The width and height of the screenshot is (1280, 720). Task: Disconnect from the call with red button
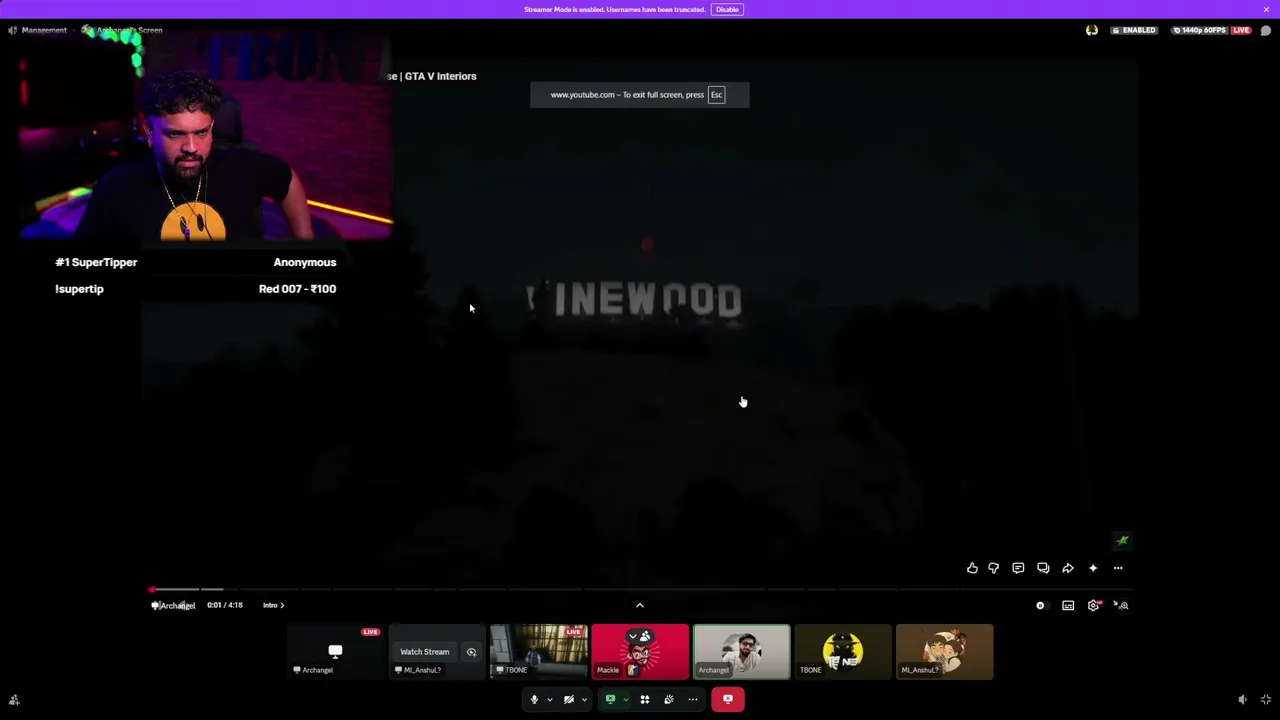(727, 699)
